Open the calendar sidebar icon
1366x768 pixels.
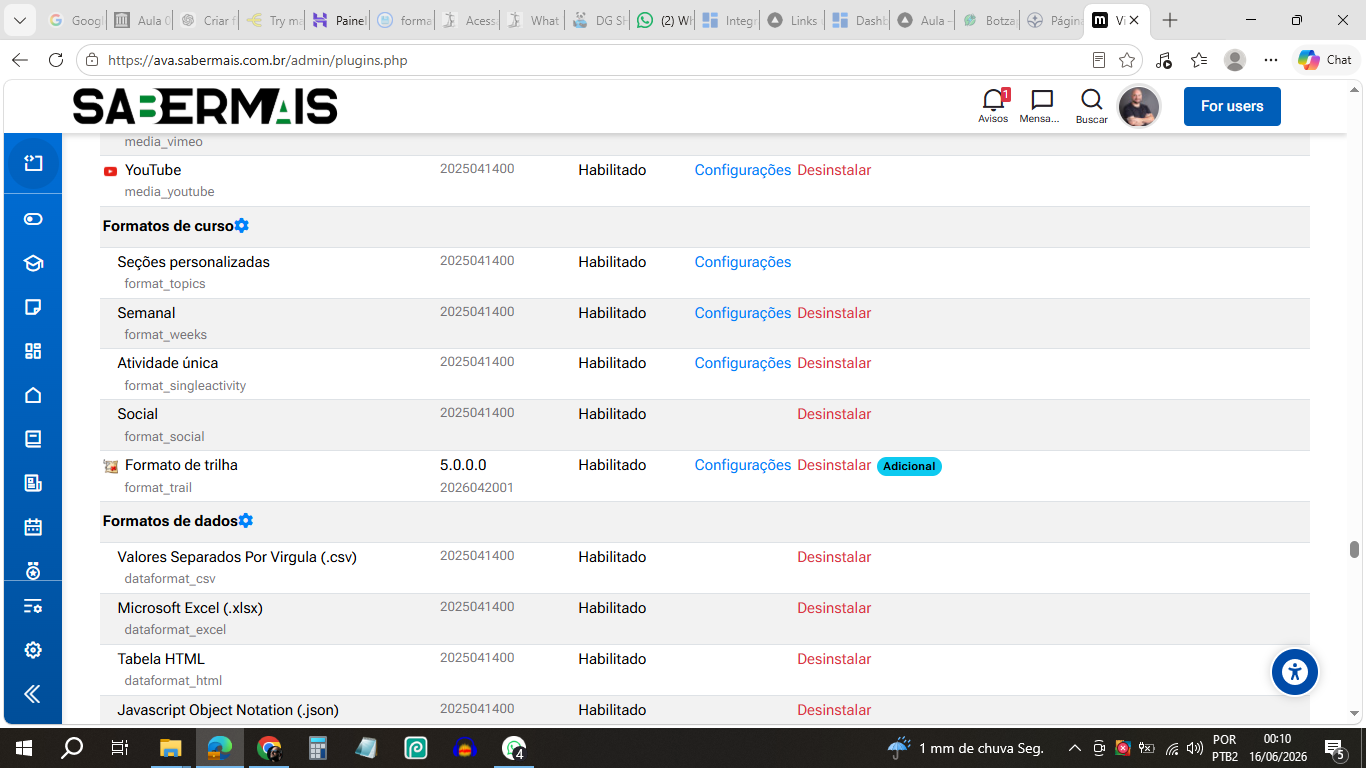33,527
